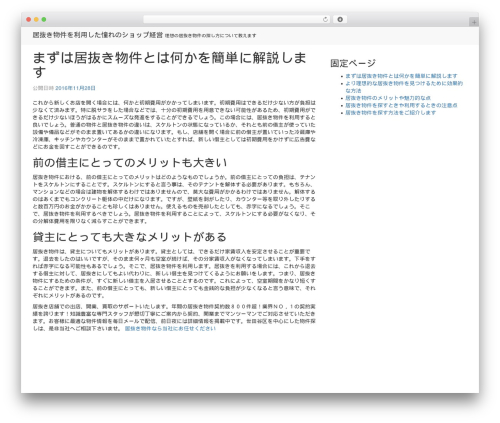500x423 pixels.
Task: Open sidebar link より理想的な居抜き物件を見つけるために効果的な方法
Action: click(x=404, y=87)
